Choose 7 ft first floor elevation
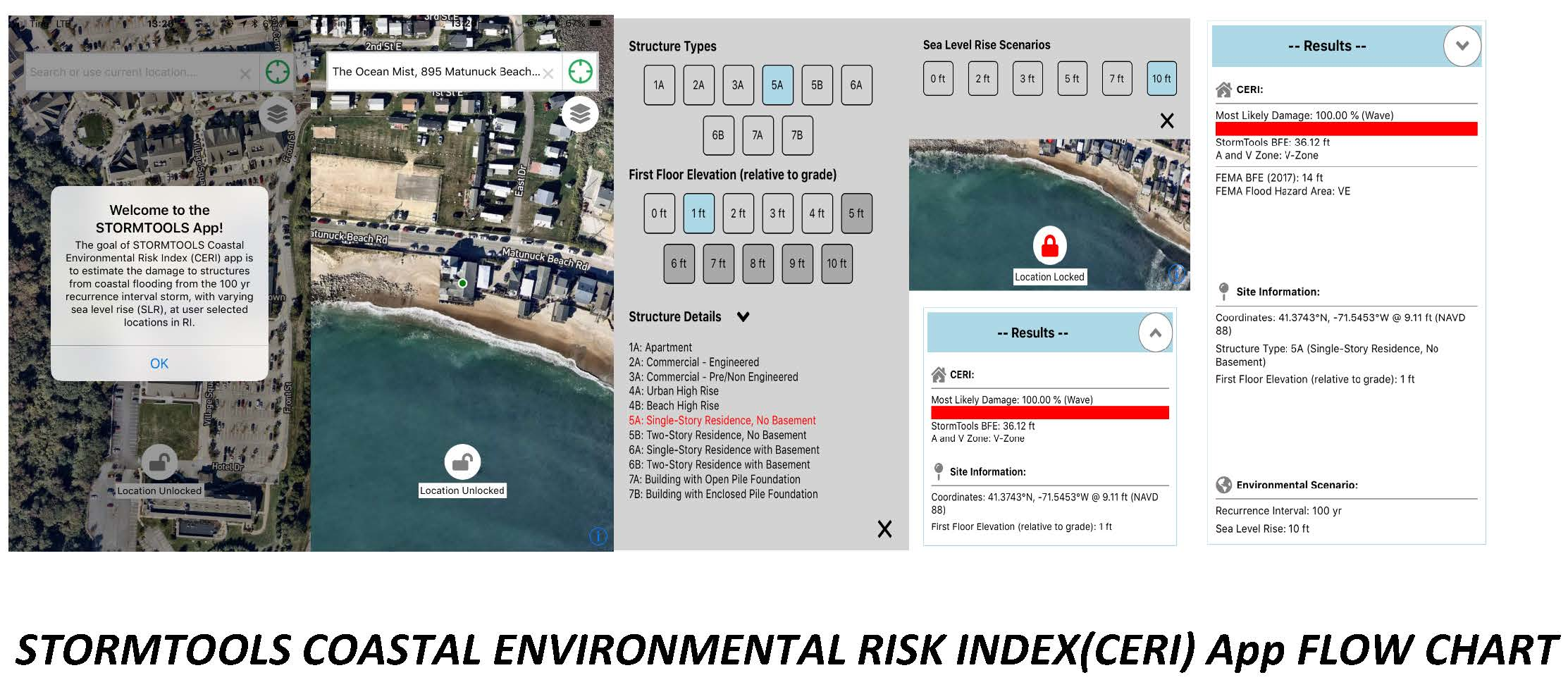The height and width of the screenshot is (687, 1568). click(718, 264)
